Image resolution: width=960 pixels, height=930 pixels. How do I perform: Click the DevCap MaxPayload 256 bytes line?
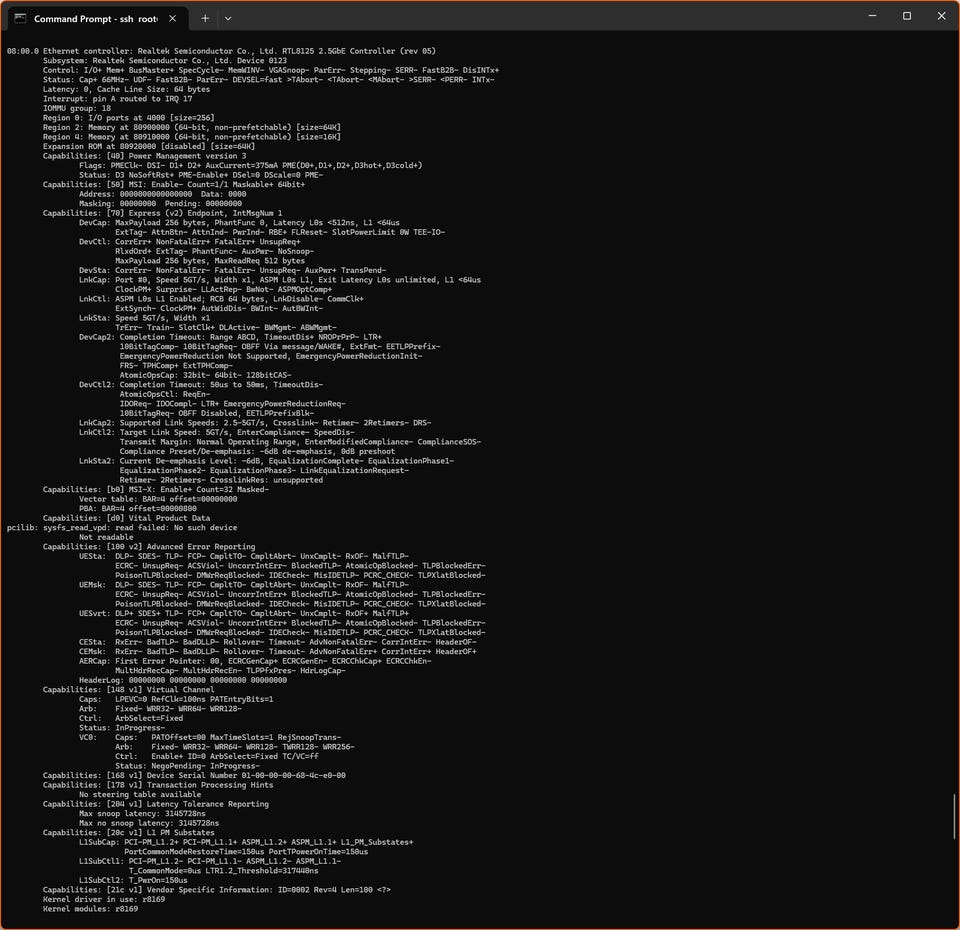tap(239, 222)
